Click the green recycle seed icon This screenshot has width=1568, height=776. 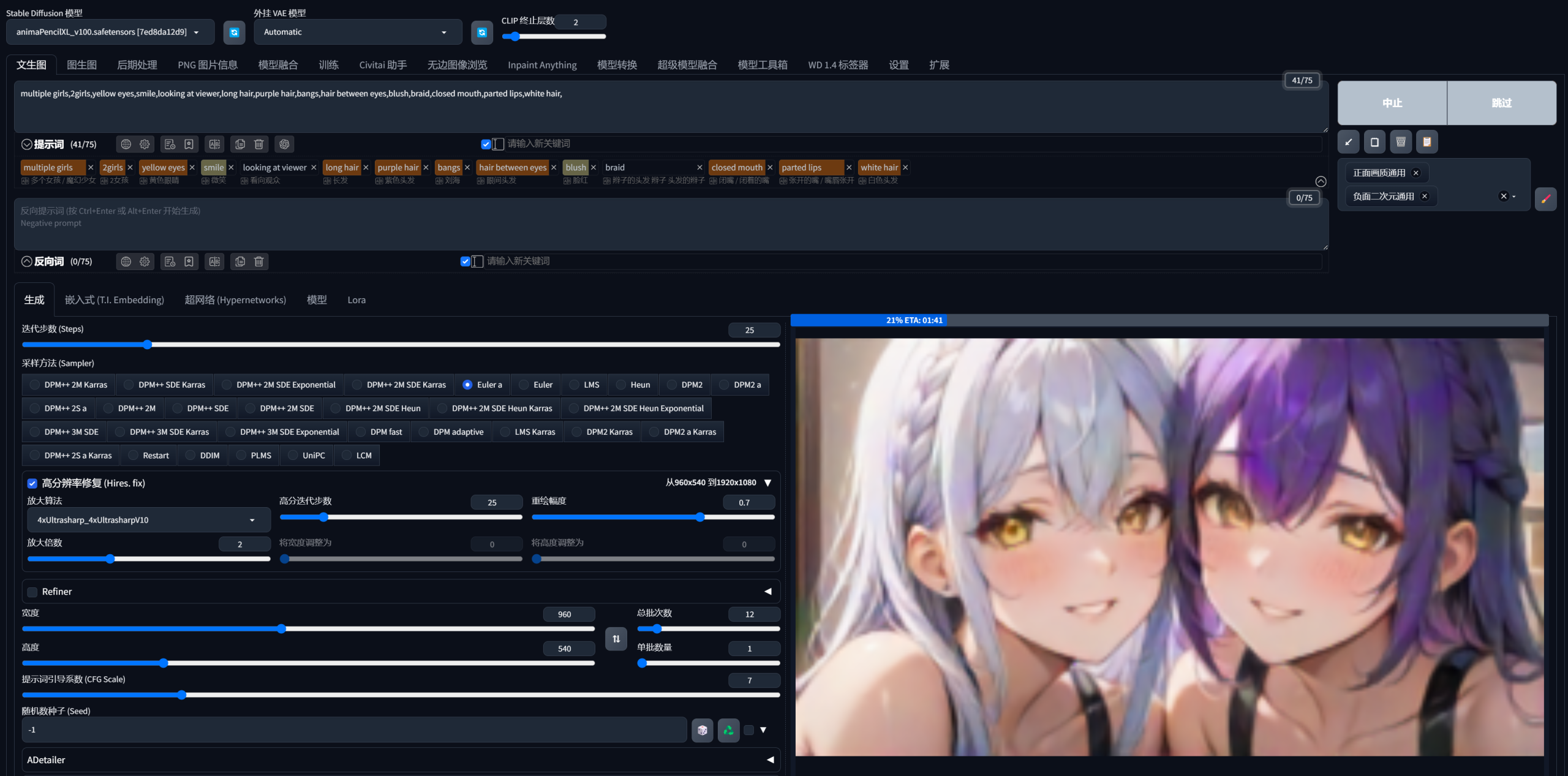[728, 730]
